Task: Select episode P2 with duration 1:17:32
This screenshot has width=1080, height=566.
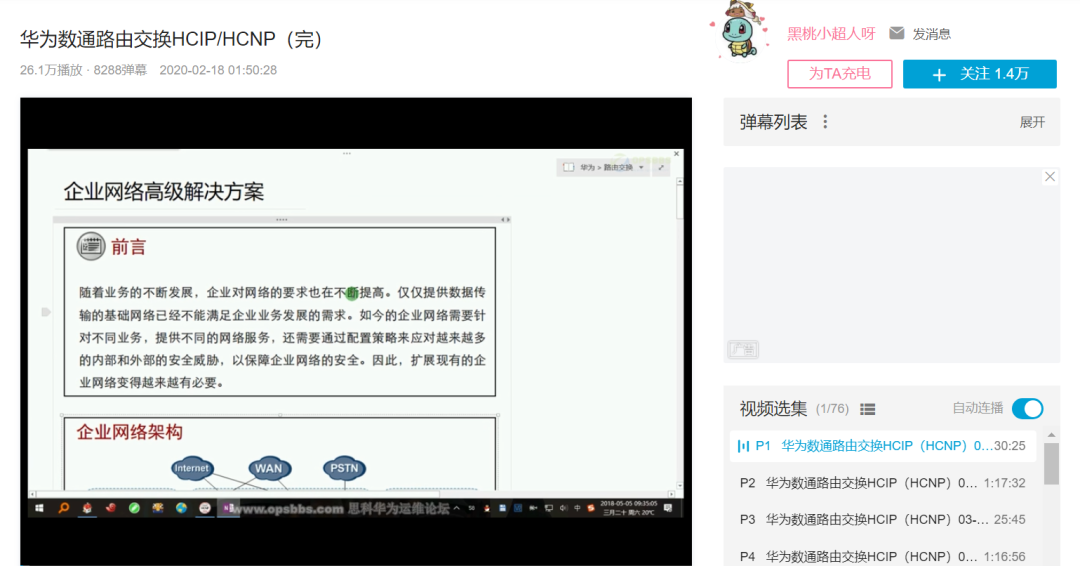Action: 882,483
